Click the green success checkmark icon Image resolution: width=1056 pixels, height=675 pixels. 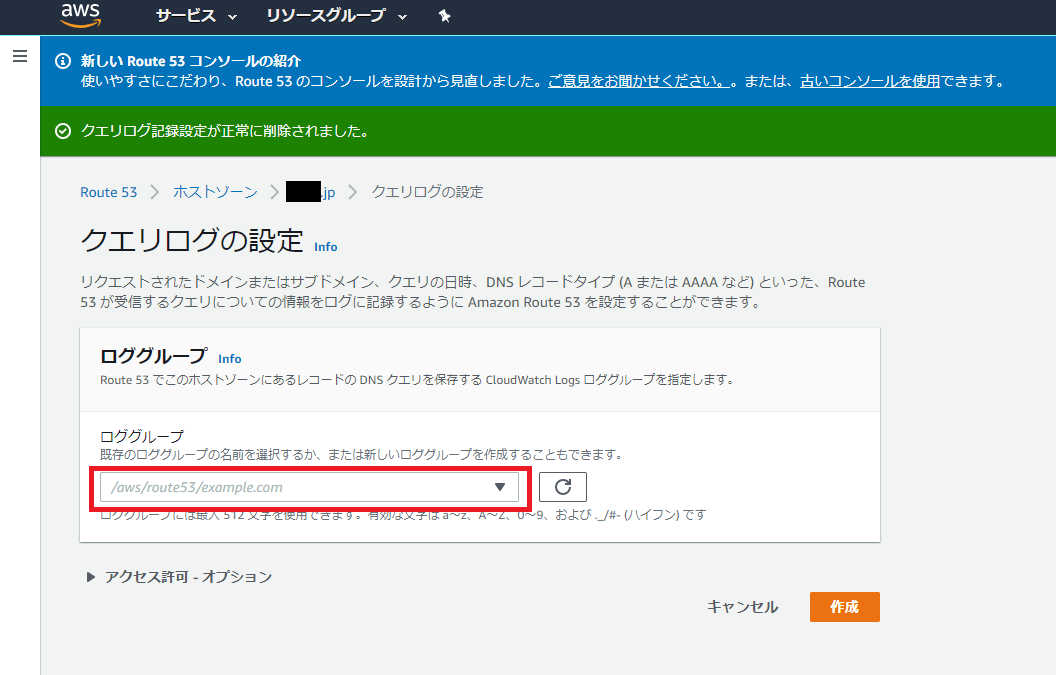coord(65,129)
